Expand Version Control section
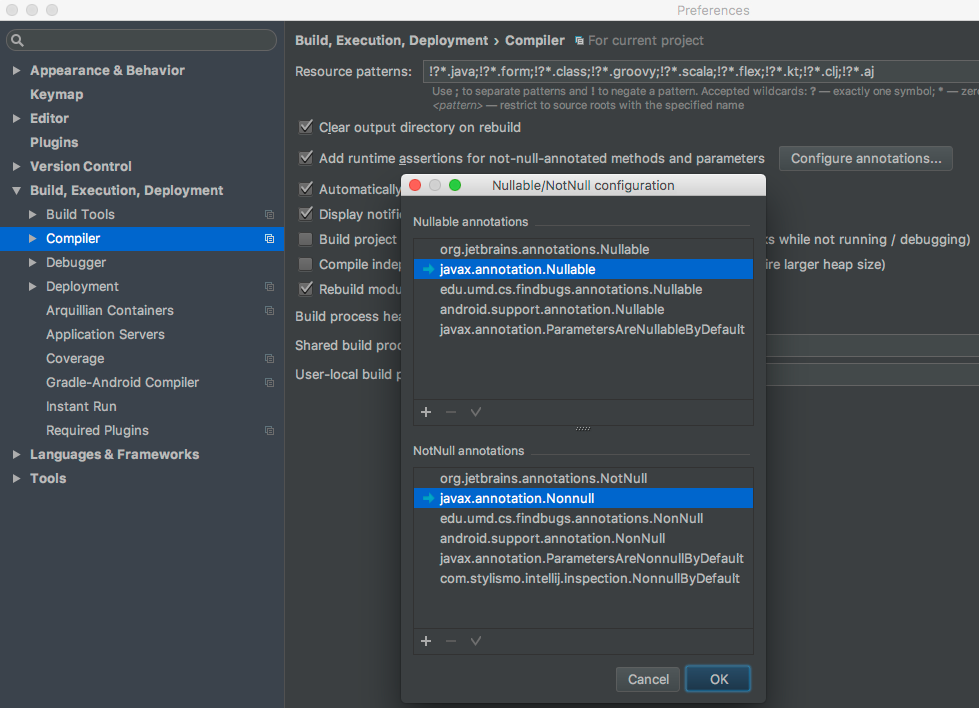 point(17,167)
